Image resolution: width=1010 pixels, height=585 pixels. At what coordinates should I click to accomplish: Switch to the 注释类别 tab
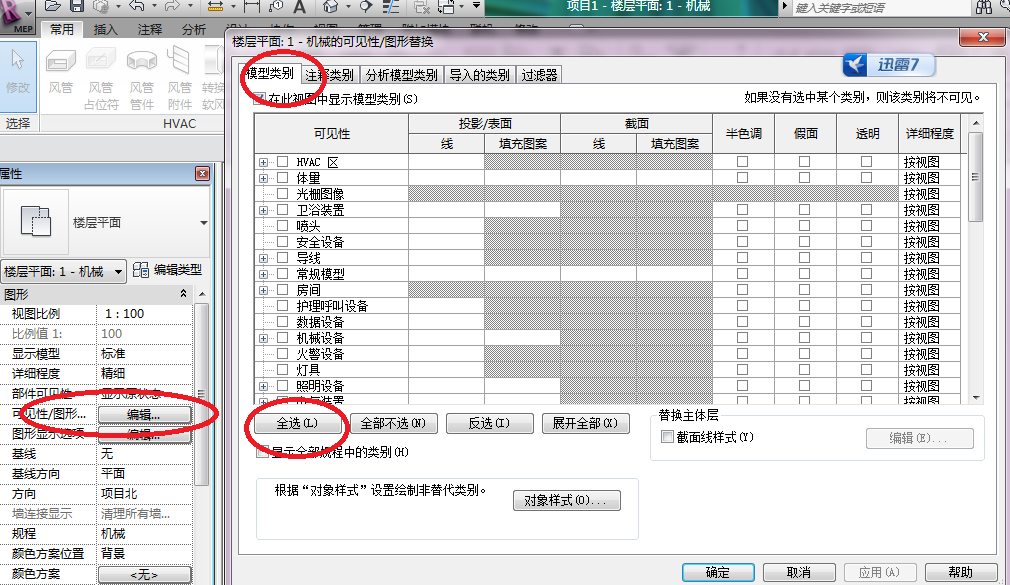click(x=329, y=75)
